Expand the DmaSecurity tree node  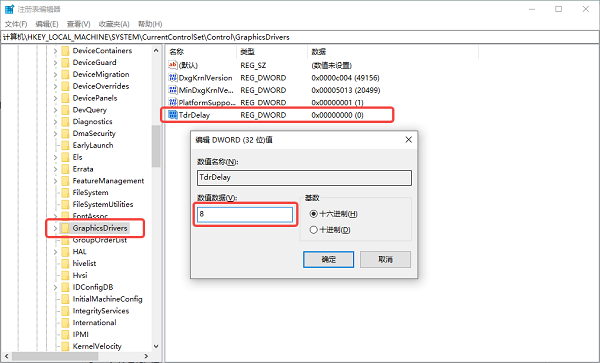(x=55, y=134)
